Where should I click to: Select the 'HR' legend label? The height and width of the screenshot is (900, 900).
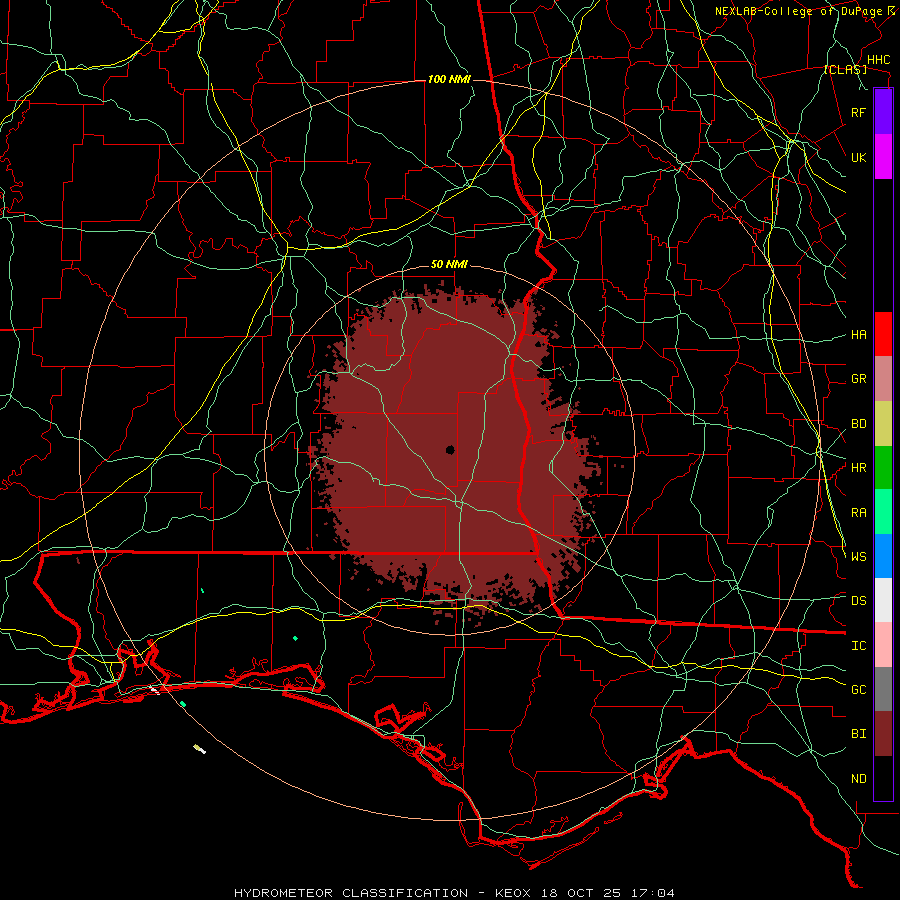pos(859,468)
